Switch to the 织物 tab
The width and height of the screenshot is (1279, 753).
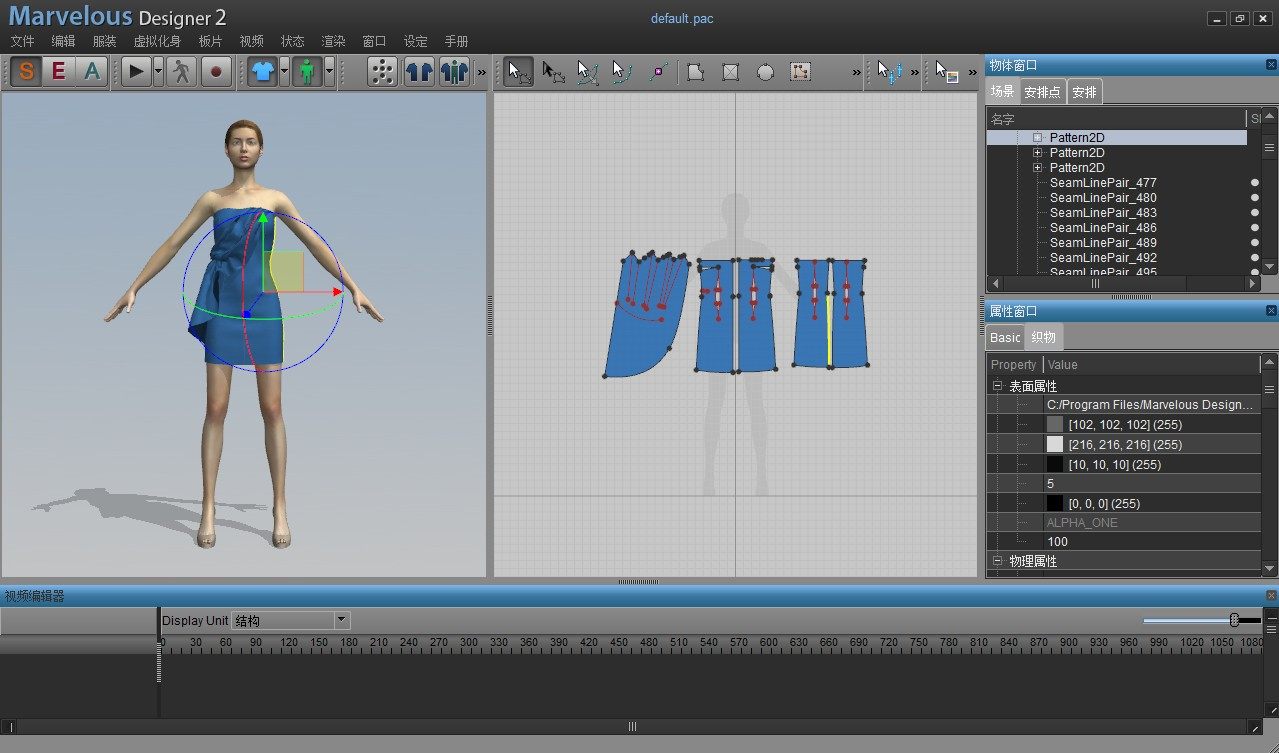coord(1043,337)
